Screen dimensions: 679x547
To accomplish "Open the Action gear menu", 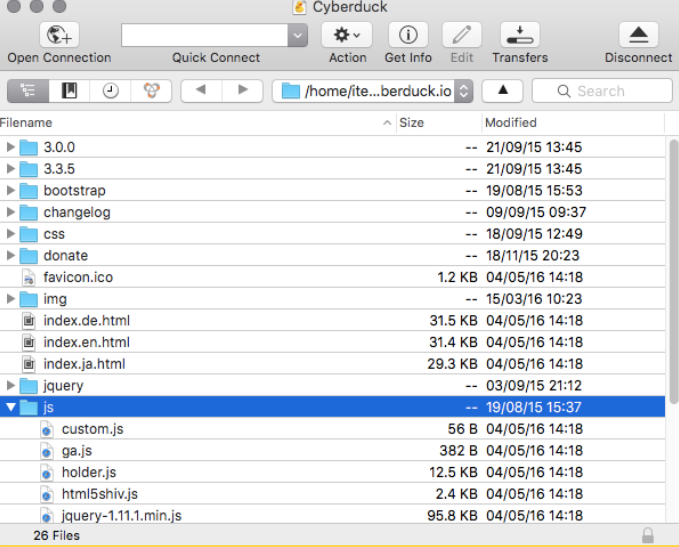I will click(347, 35).
